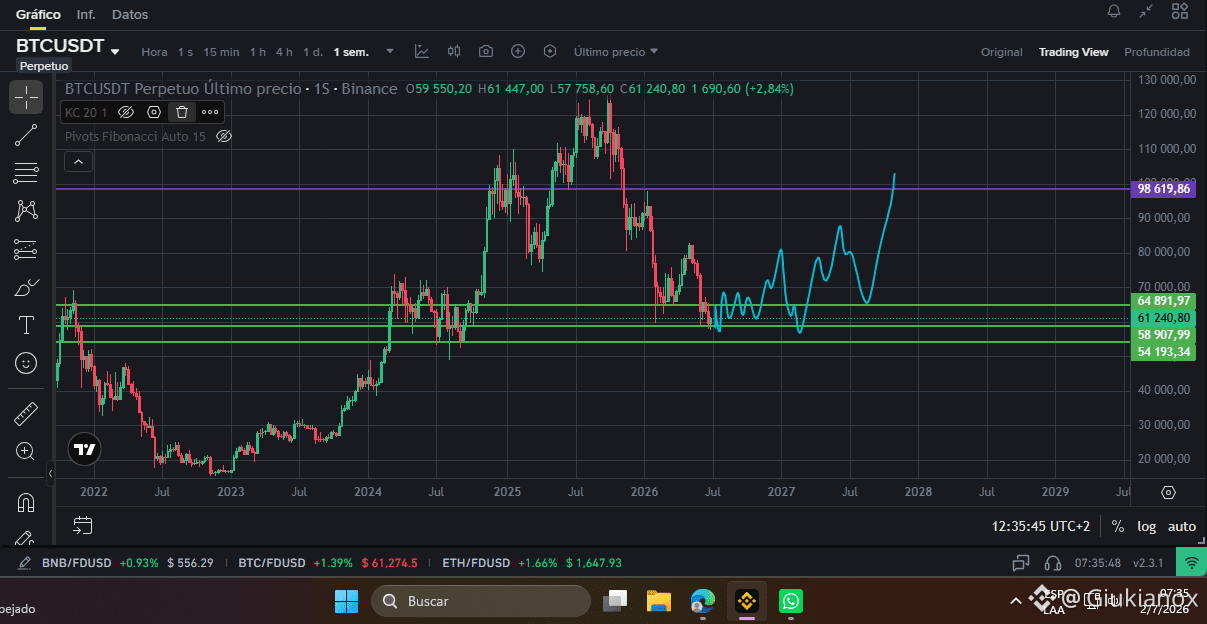The height and width of the screenshot is (624, 1207).
Task: Toggle visibility of Pivots Fibonacci indicator
Action: coord(224,136)
